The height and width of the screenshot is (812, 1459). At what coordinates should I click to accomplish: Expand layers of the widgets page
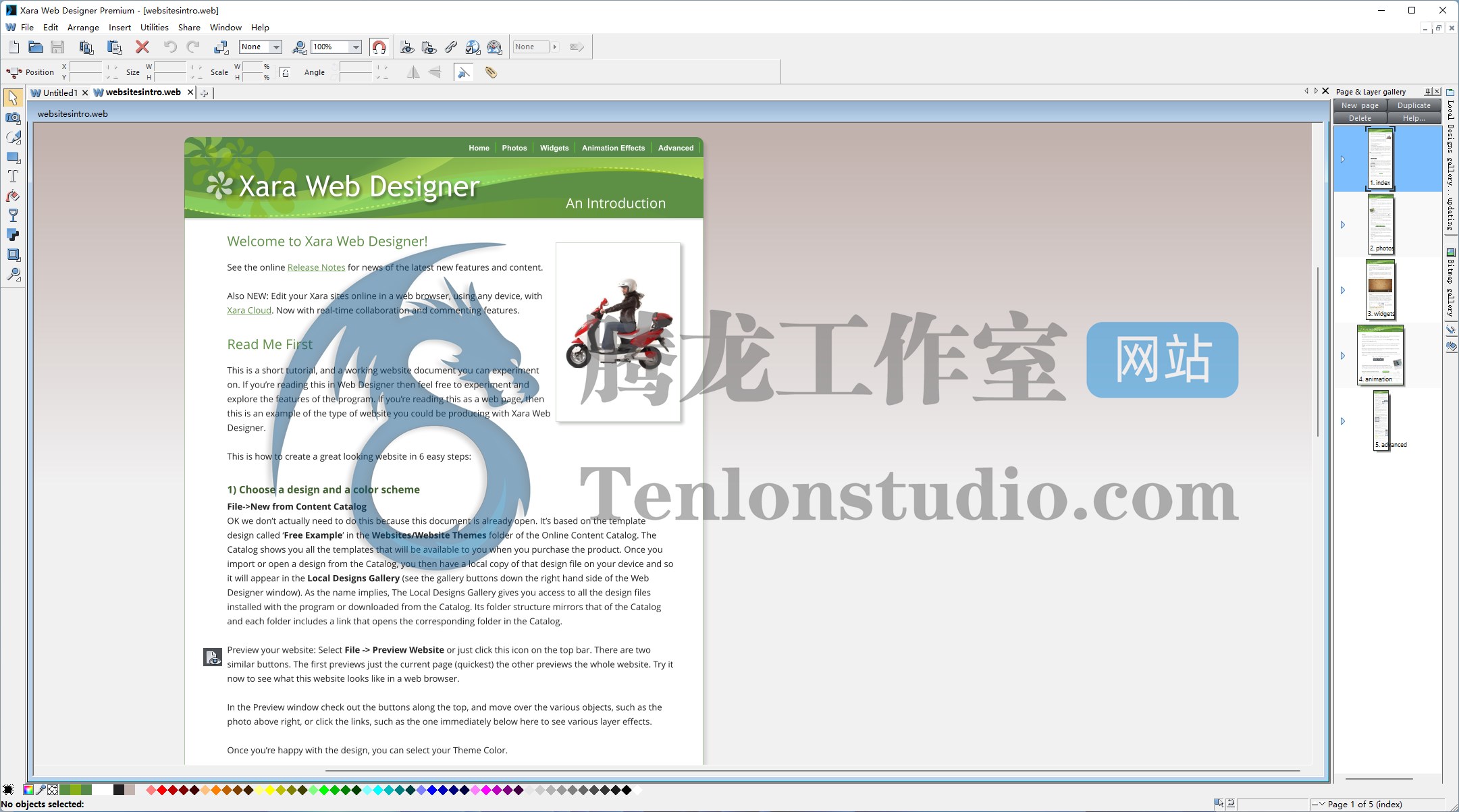coord(1343,291)
